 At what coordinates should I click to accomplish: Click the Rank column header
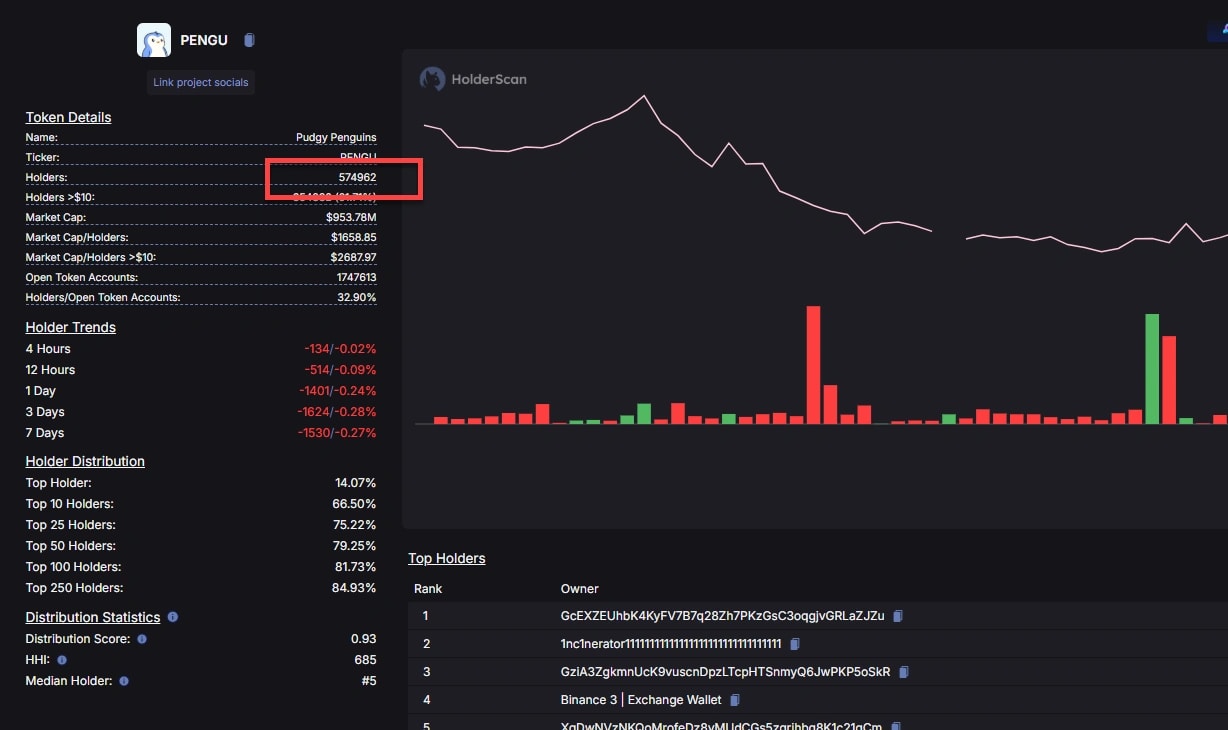(428, 589)
